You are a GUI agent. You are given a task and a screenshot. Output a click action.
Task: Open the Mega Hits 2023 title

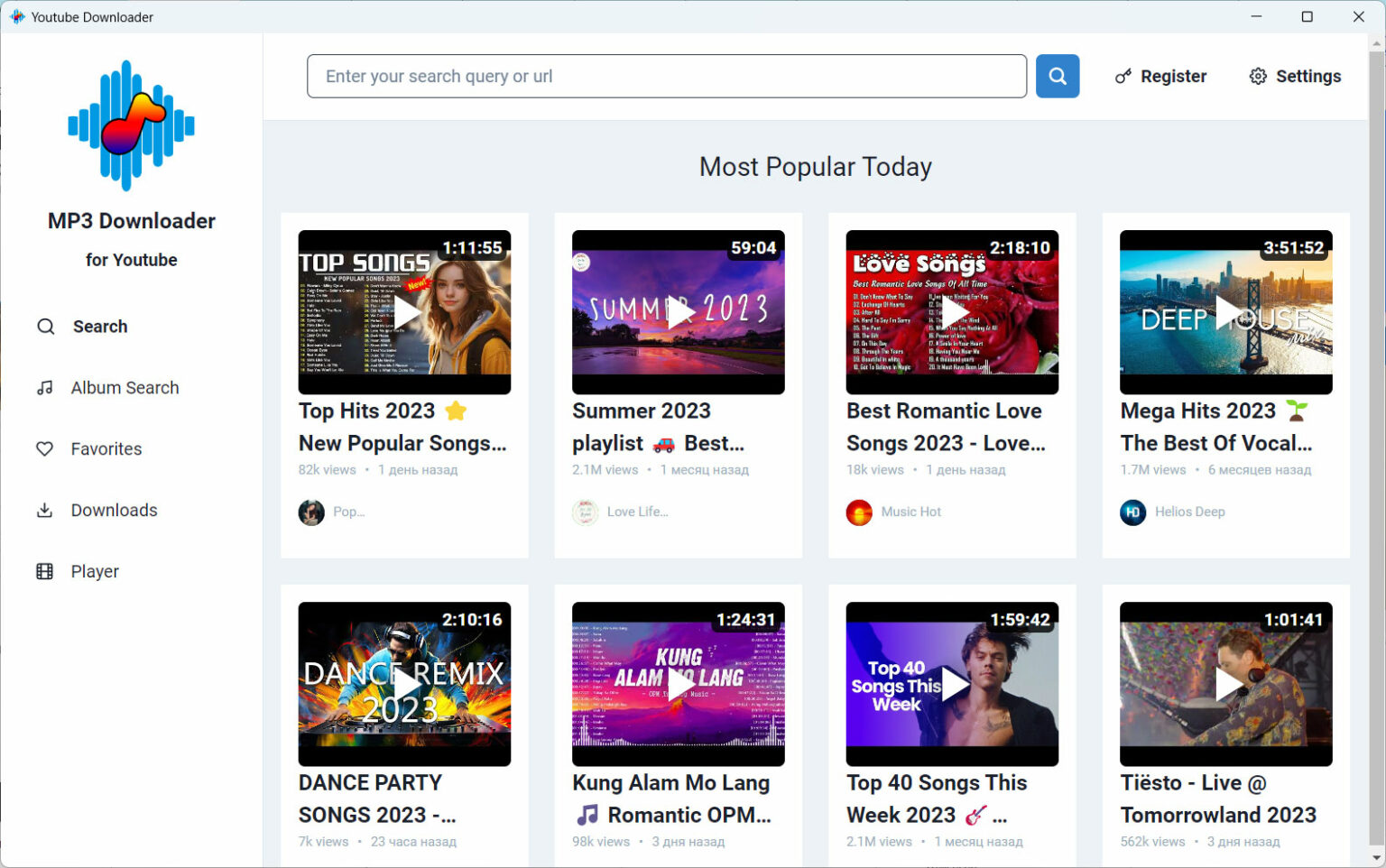click(1216, 427)
